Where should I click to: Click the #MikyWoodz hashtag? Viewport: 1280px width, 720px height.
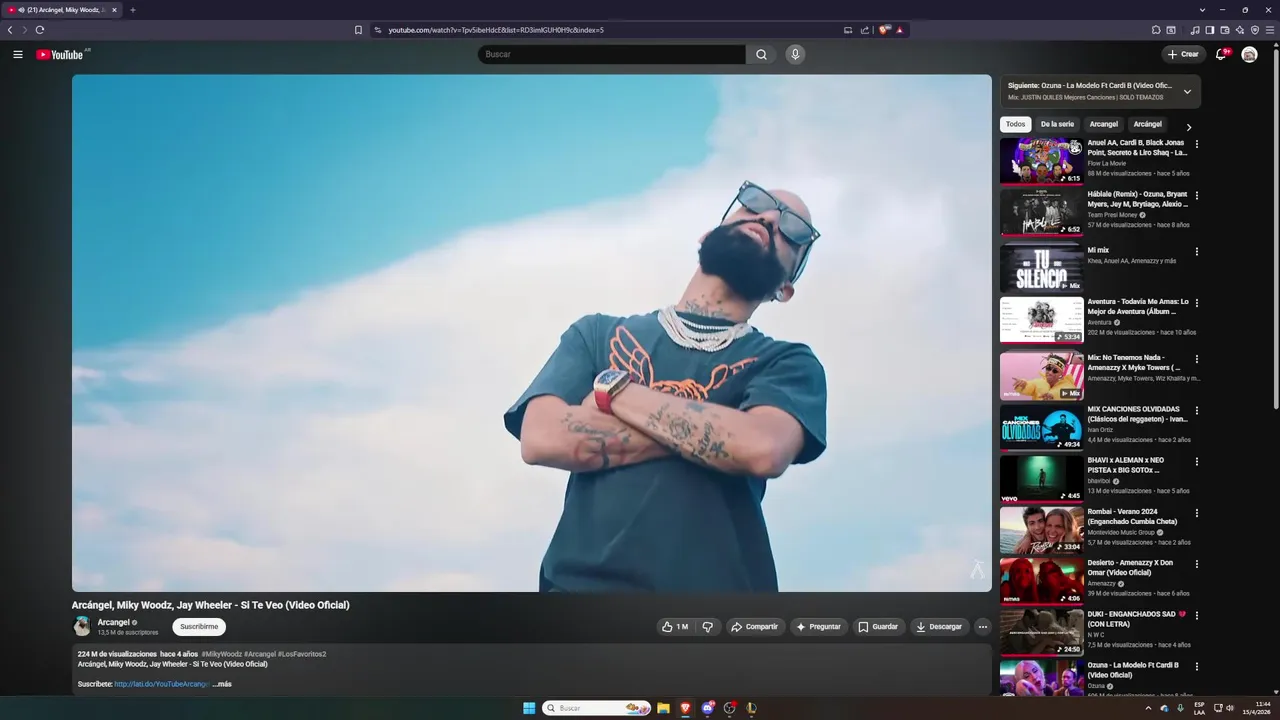(x=222, y=654)
